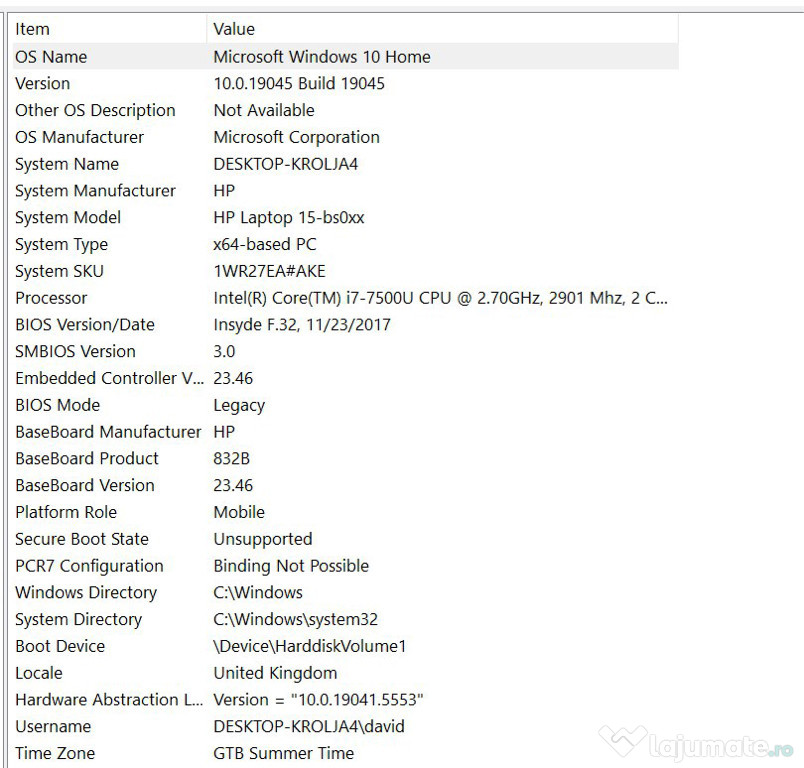Click the '\Device\HarddiskVolume1' value
804x768 pixels.
(310, 646)
